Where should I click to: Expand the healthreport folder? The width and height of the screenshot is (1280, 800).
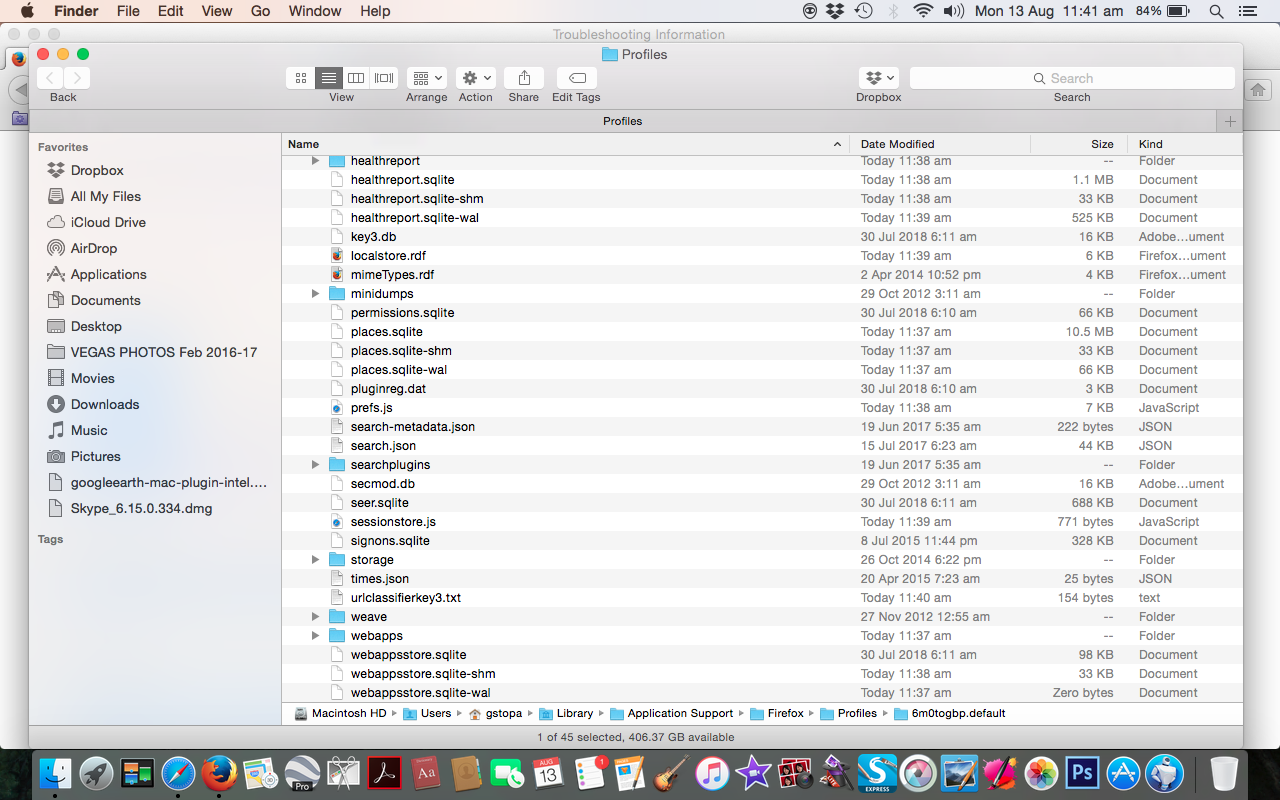point(315,161)
